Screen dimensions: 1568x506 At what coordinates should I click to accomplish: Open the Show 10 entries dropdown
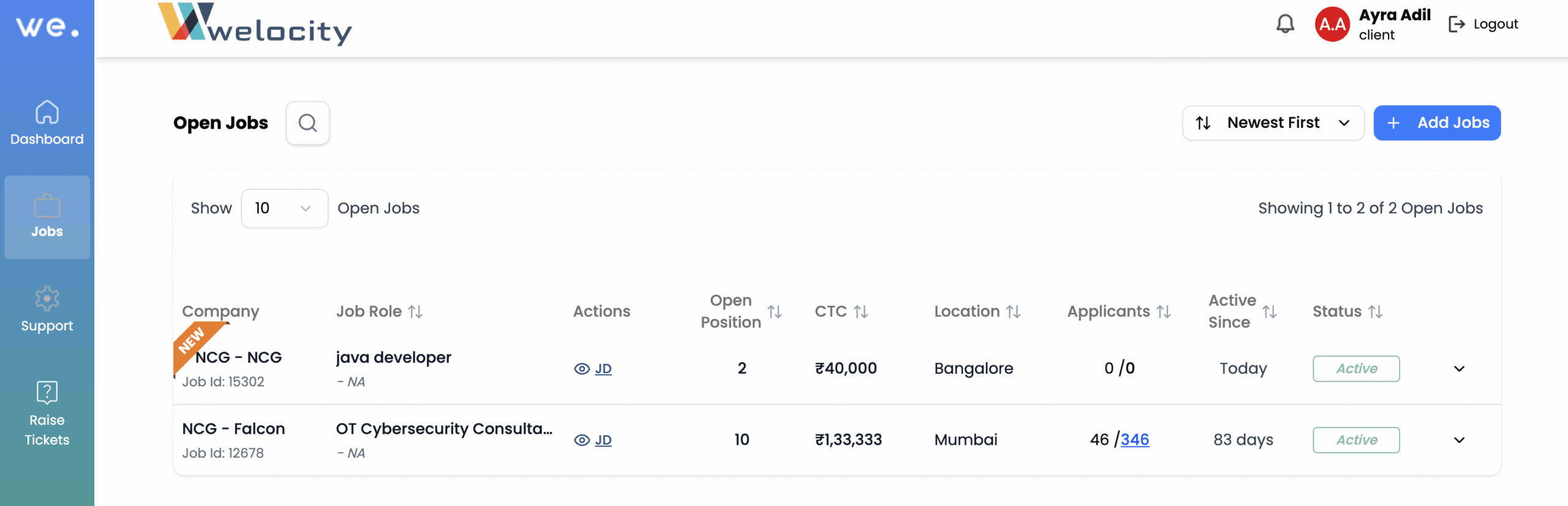(284, 208)
